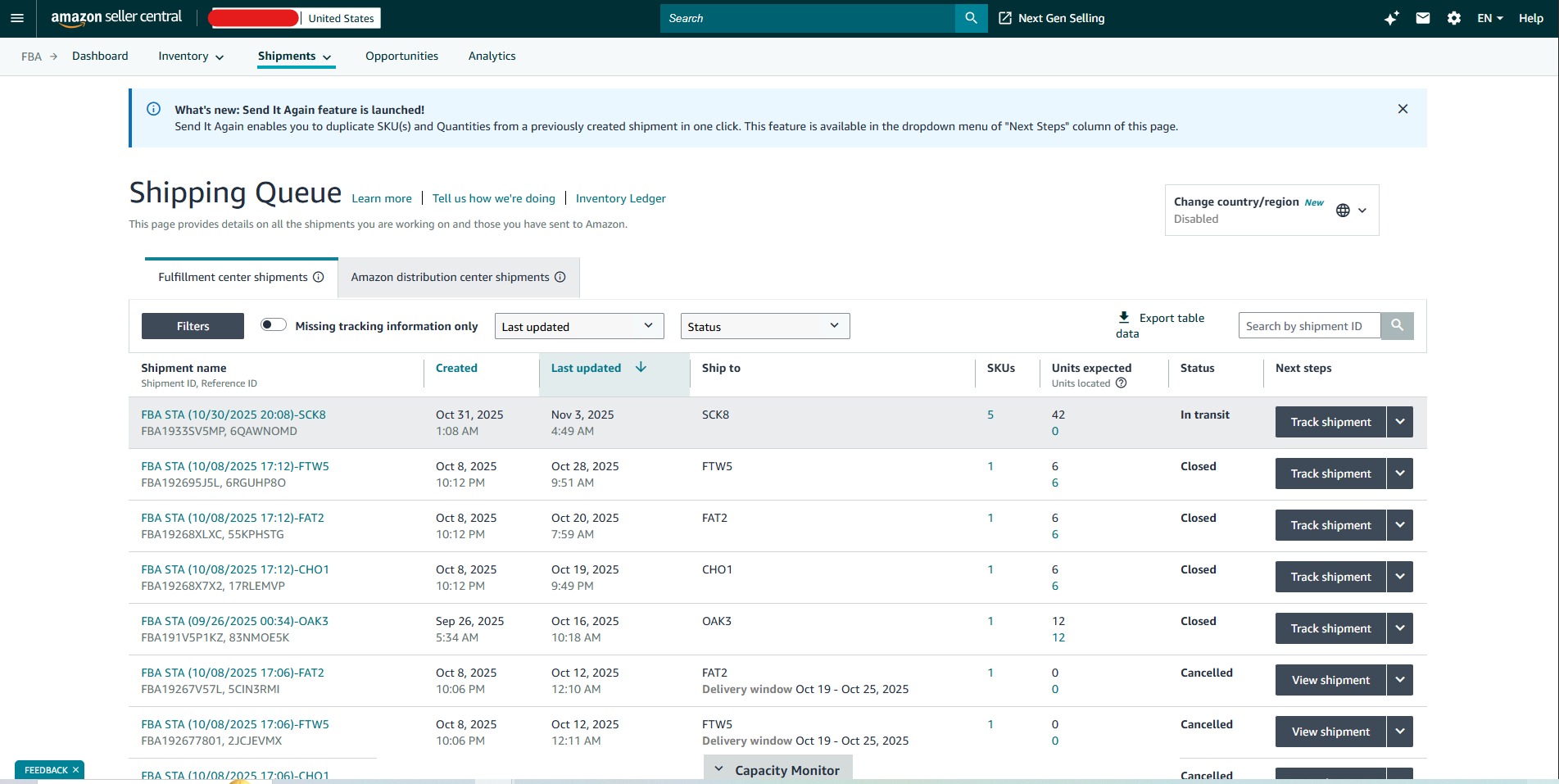
Task: Click the Units located help icon
Action: pyautogui.click(x=1122, y=383)
